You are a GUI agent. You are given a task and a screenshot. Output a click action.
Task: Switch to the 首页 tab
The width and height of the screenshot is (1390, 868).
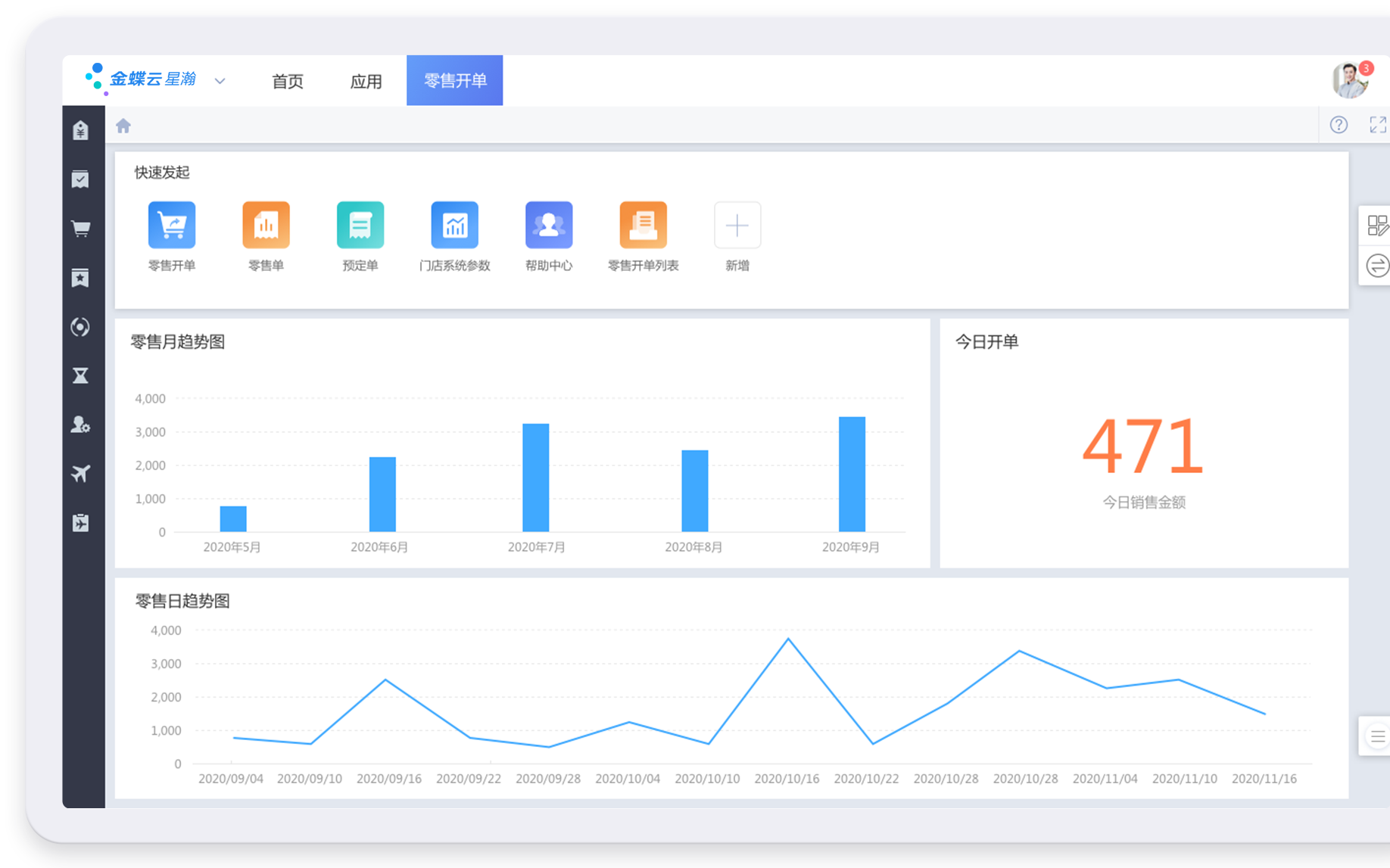coord(288,81)
